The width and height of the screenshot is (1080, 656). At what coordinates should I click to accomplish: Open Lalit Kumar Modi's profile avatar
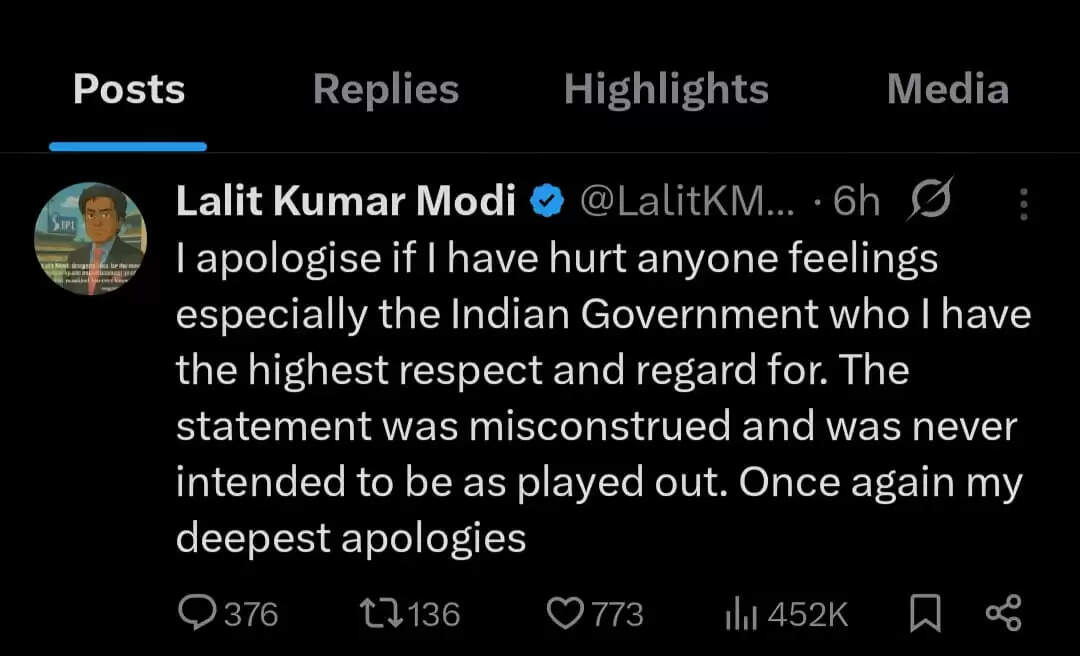click(90, 238)
